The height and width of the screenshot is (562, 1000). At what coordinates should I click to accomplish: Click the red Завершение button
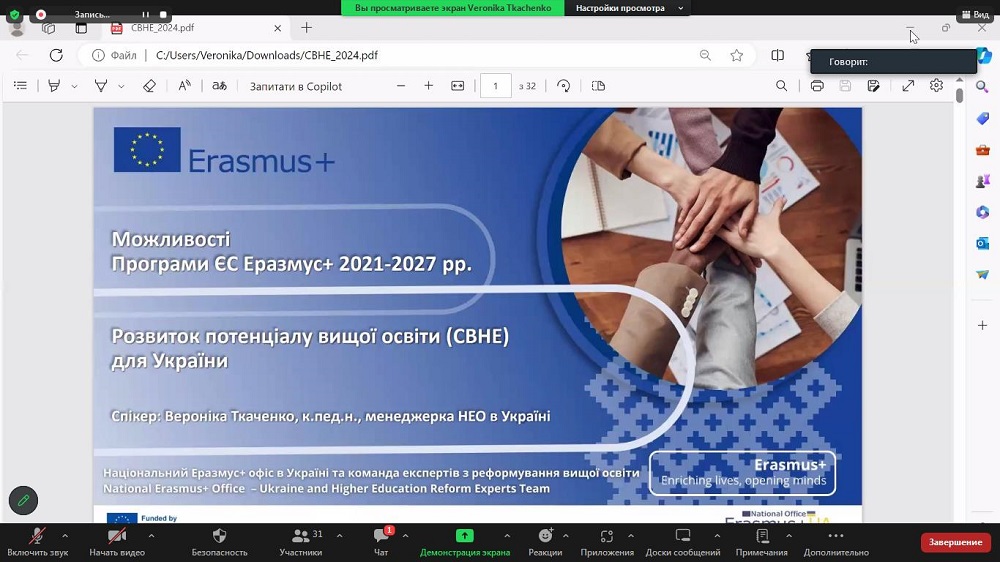pos(955,542)
